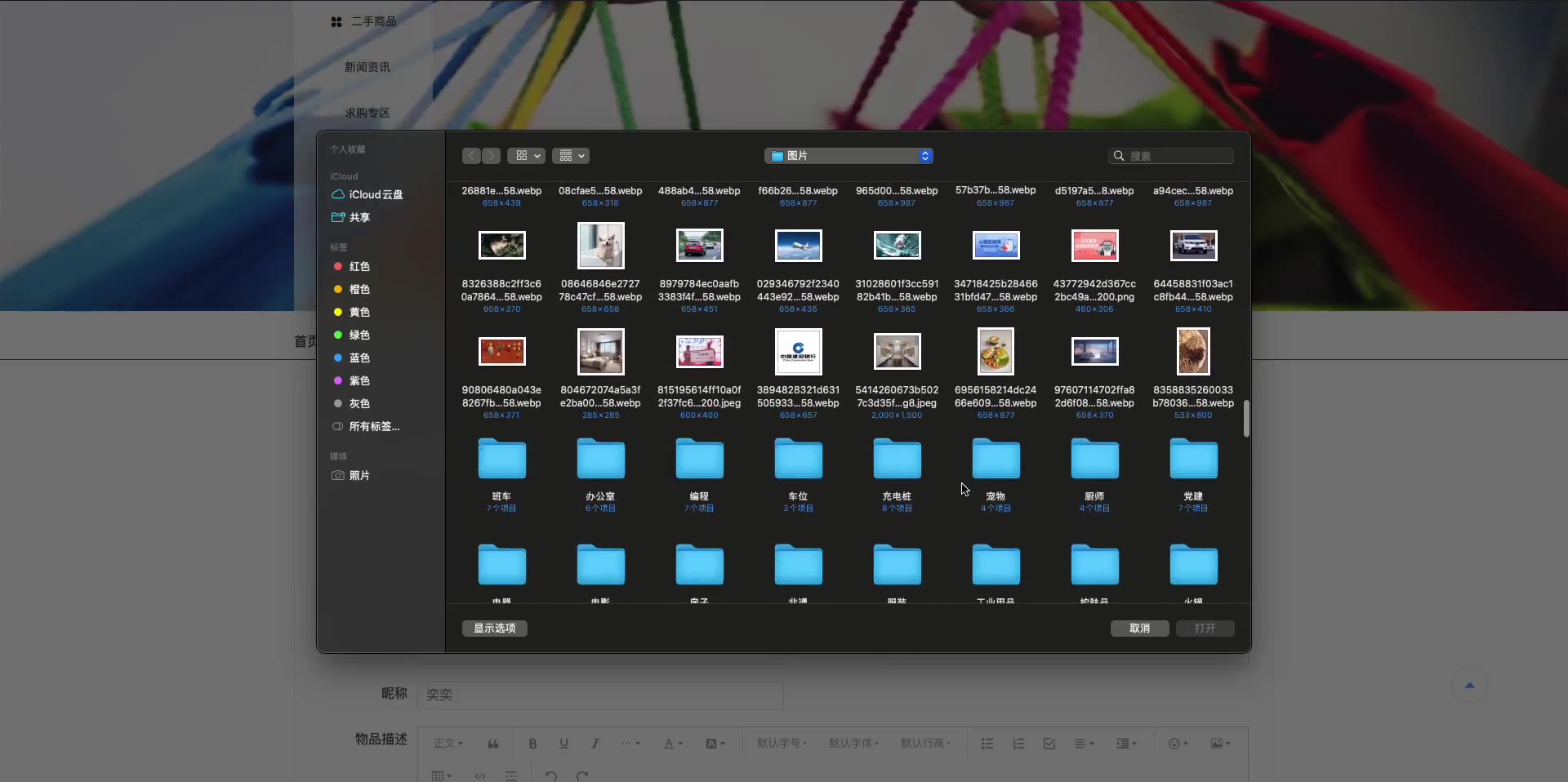This screenshot has width=1568, height=782.
Task: Click the 搜索 search field
Action: coord(1178,156)
